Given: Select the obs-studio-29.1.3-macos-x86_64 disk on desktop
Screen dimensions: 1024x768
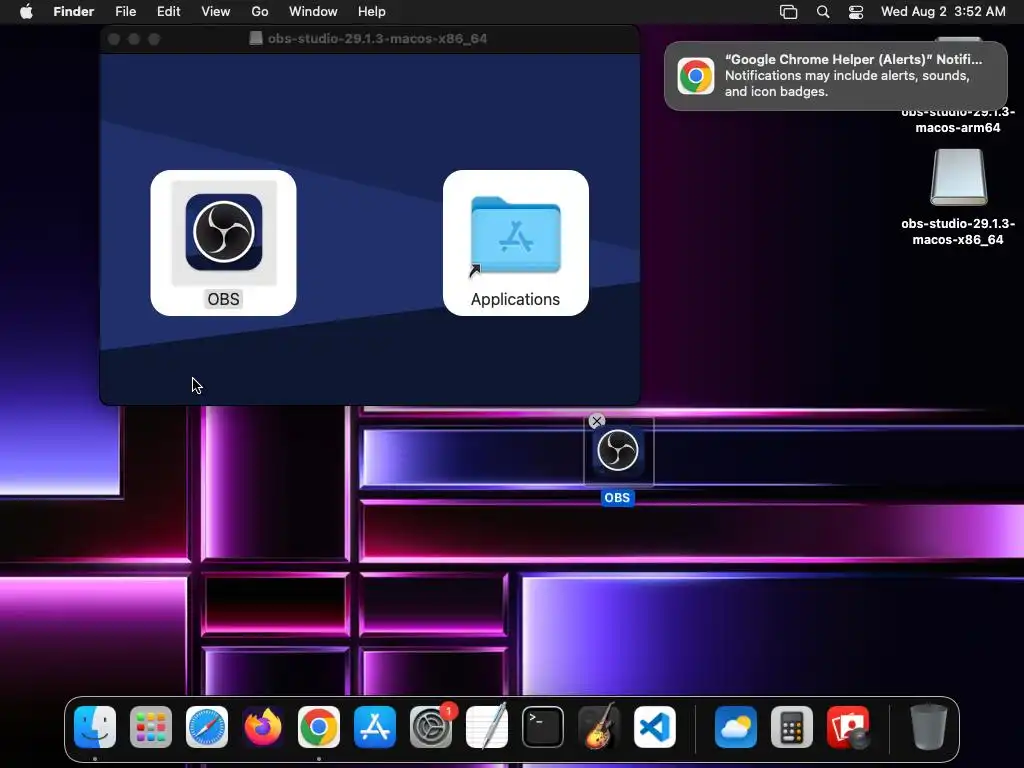Looking at the screenshot, I should click(958, 178).
